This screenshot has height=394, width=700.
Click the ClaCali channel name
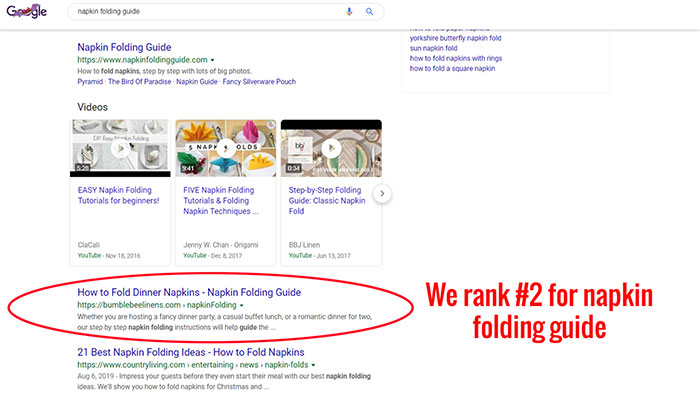[x=88, y=245]
